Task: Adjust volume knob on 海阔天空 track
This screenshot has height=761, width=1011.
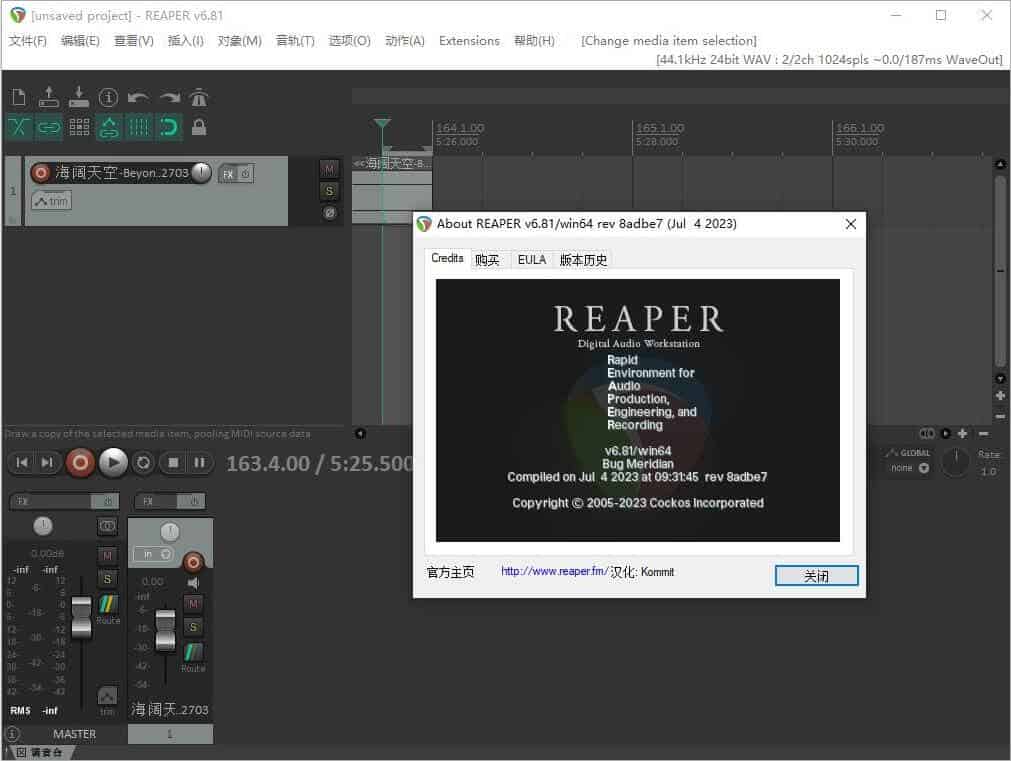Action: 201,172
